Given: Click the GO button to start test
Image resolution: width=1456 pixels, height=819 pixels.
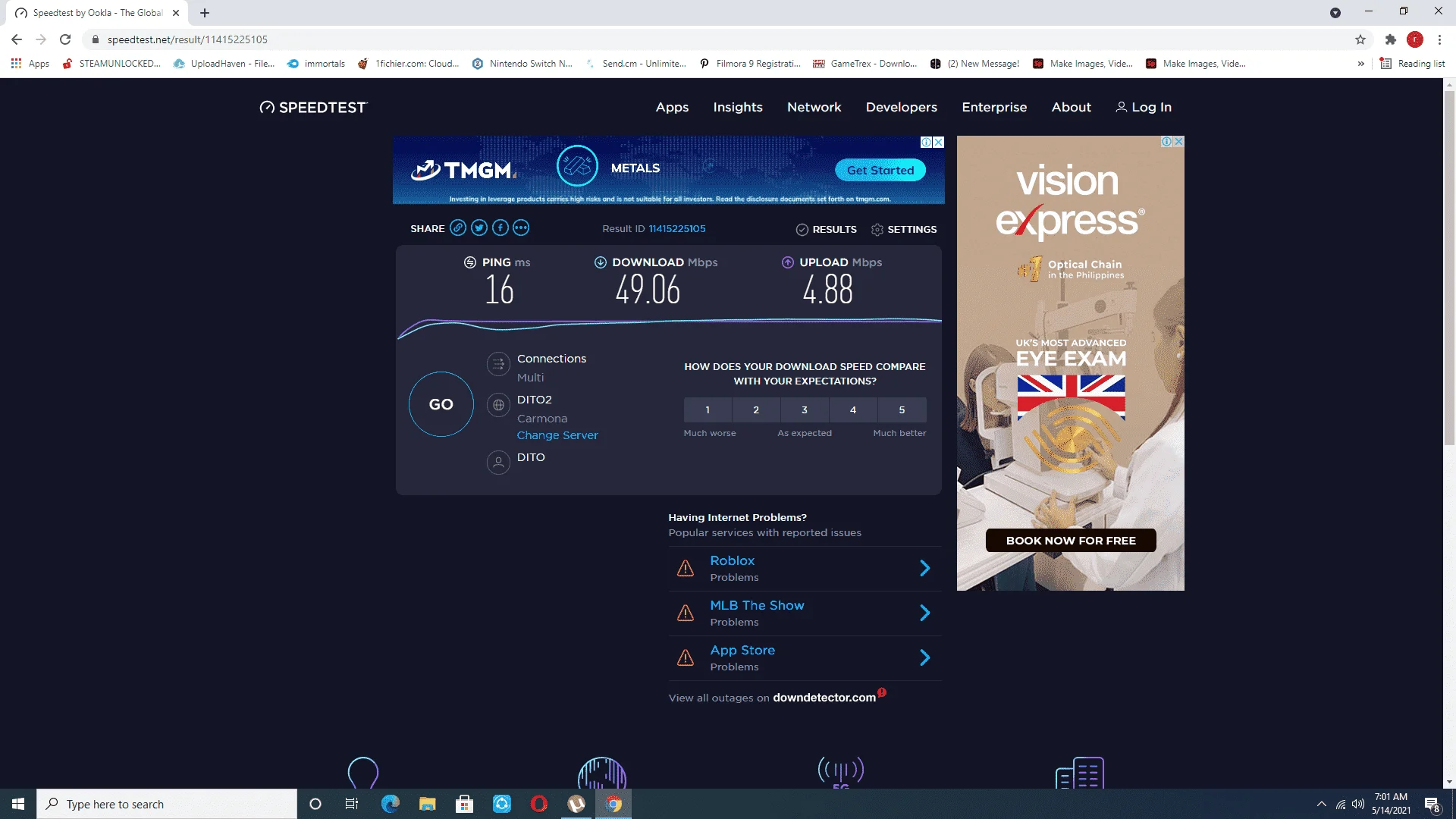Looking at the screenshot, I should (x=441, y=404).
